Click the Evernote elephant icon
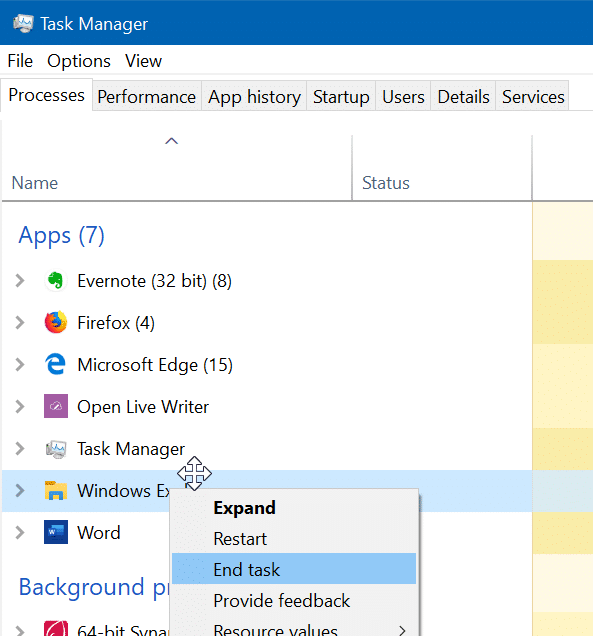 (x=56, y=281)
